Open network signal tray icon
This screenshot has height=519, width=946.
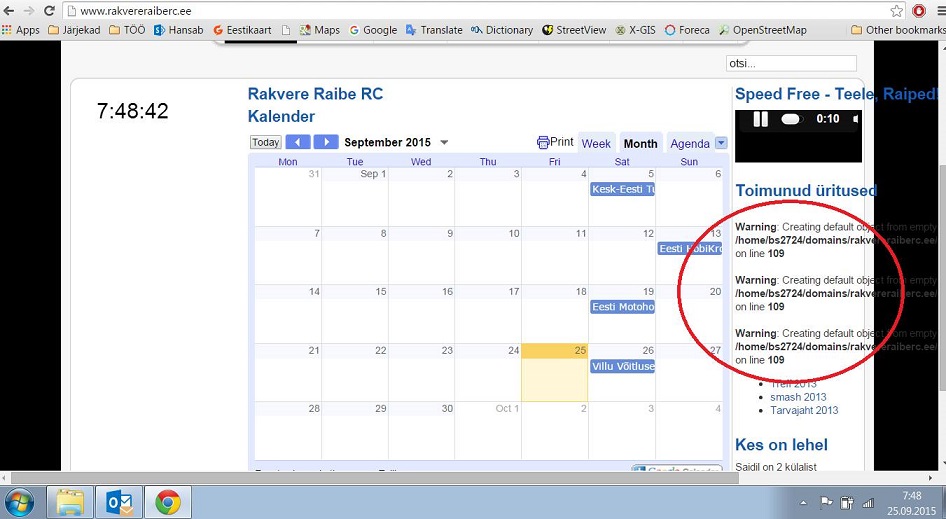tap(868, 502)
